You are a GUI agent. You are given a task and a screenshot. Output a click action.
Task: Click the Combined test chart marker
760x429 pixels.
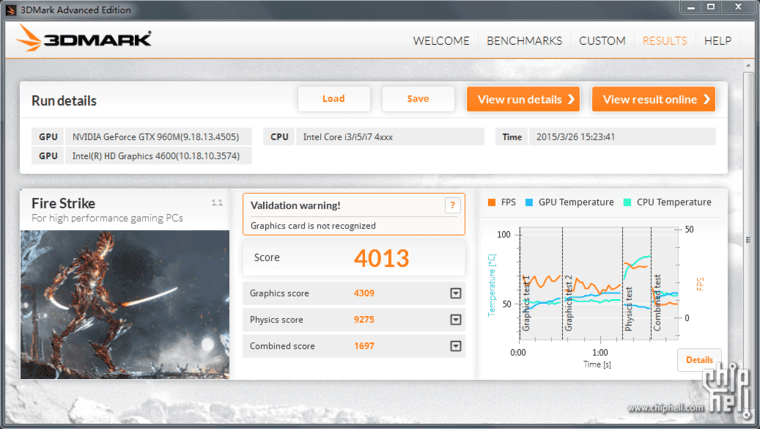tap(657, 303)
